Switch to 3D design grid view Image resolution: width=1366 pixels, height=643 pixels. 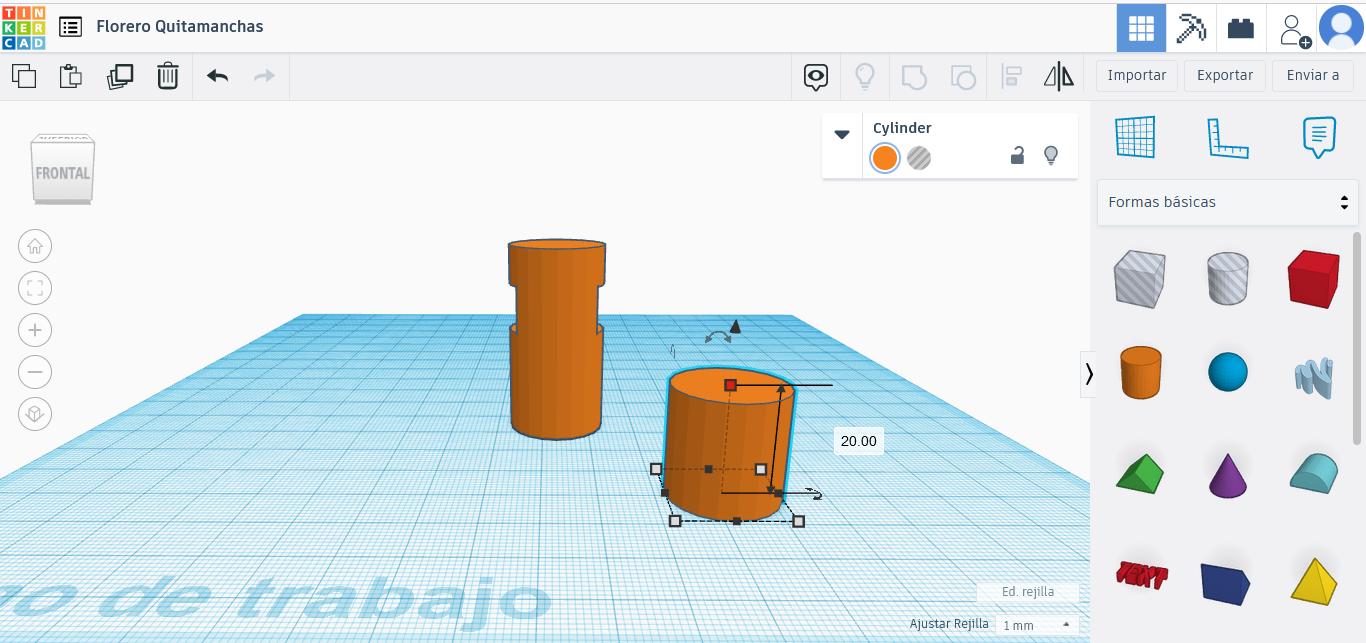tap(1141, 28)
